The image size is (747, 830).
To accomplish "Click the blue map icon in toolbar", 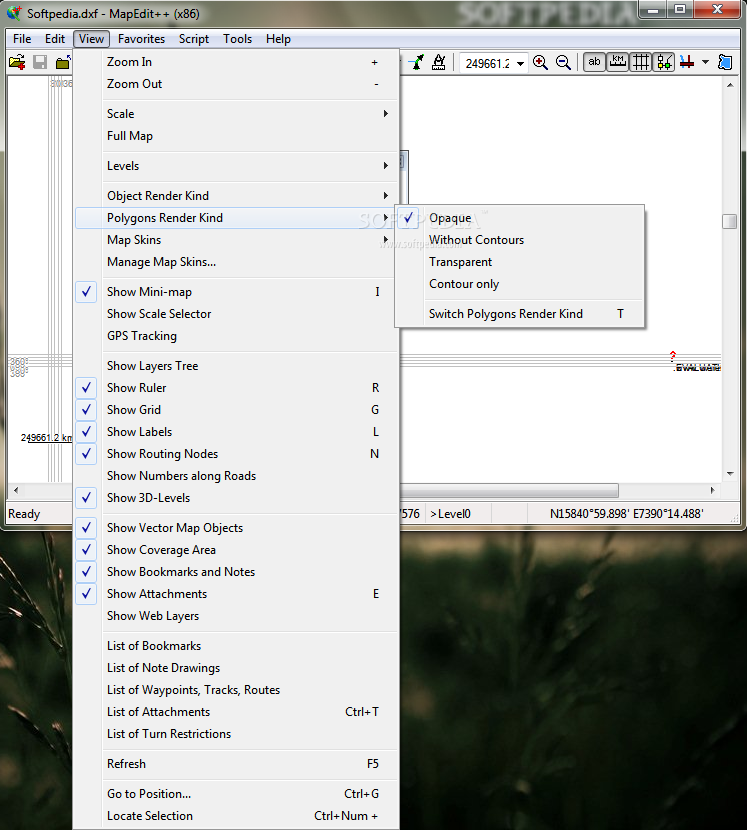I will (725, 62).
